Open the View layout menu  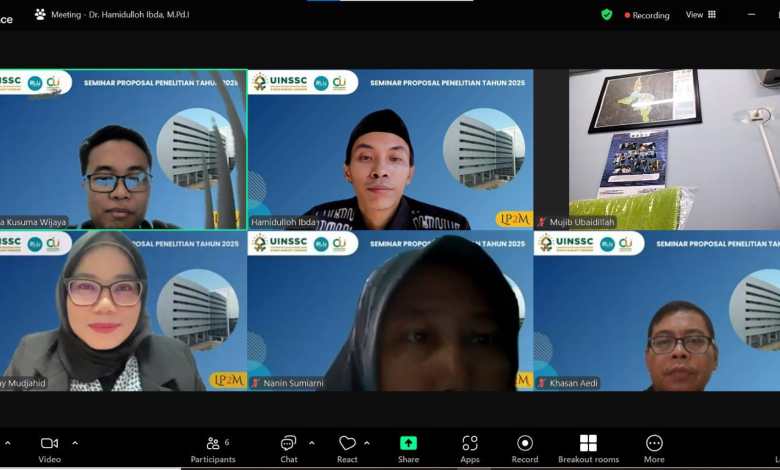pos(701,15)
